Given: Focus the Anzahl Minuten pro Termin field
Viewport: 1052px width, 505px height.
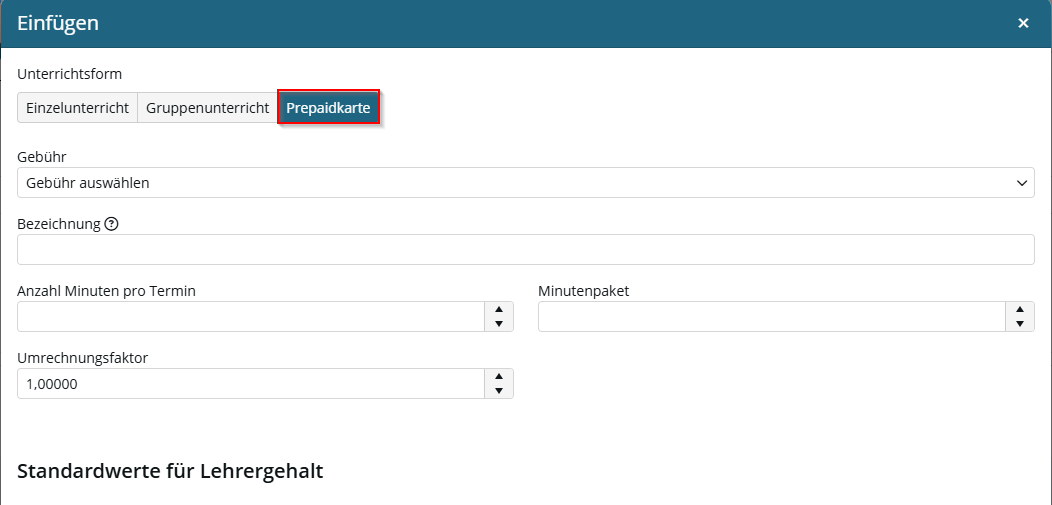Looking at the screenshot, I should coord(251,317).
